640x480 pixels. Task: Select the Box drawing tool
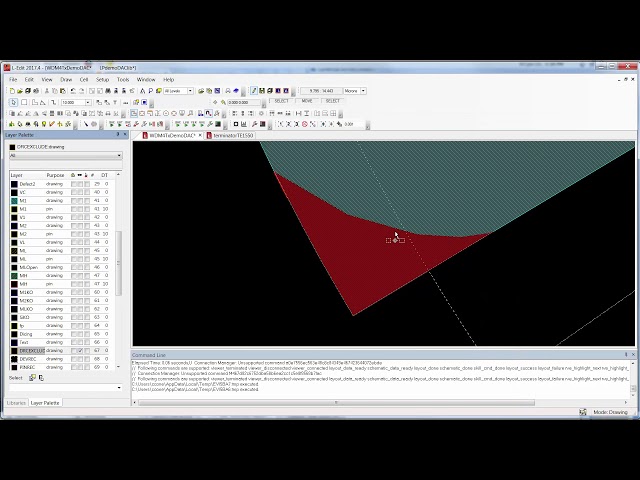point(24,102)
